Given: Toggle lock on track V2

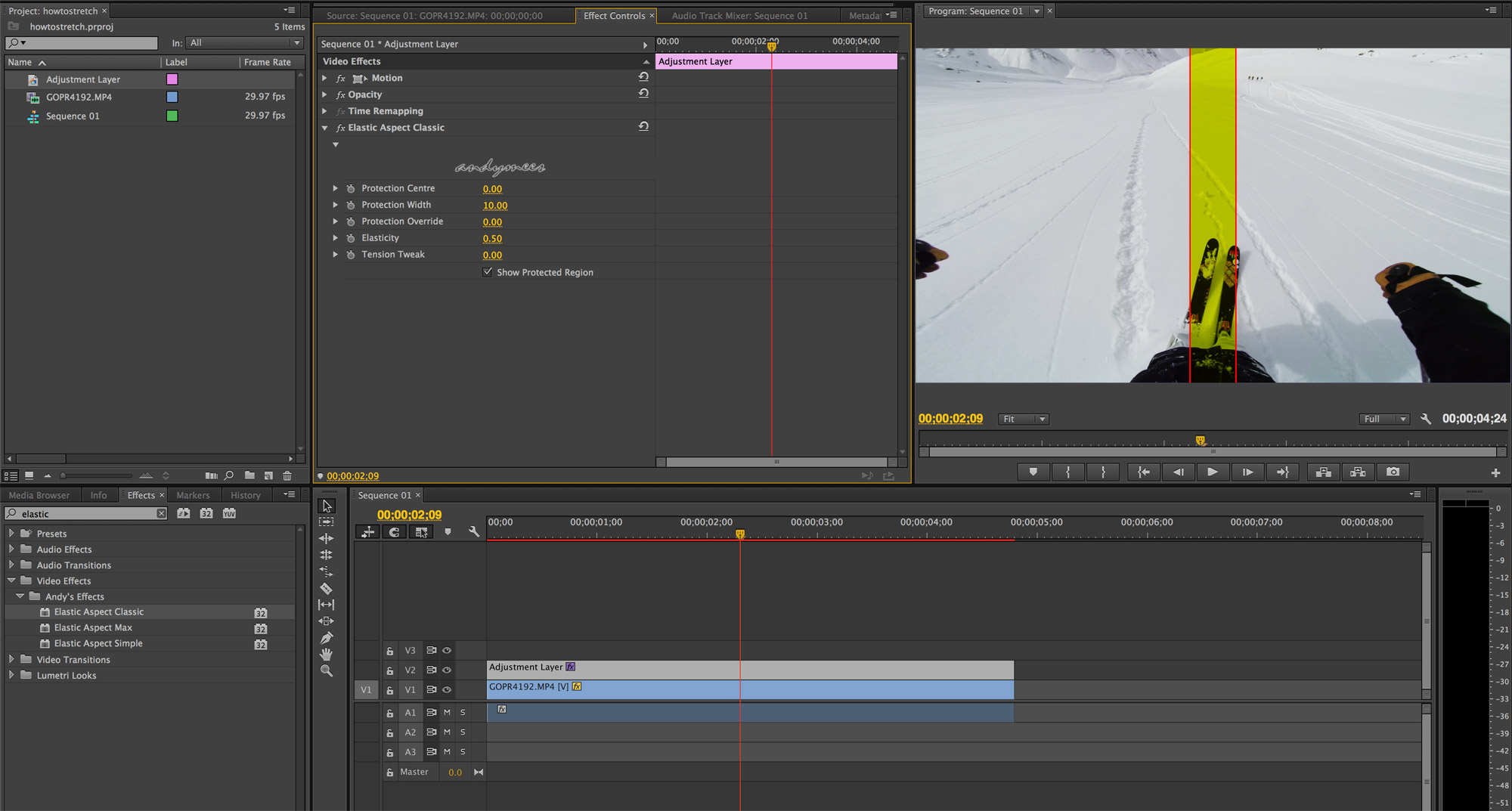Looking at the screenshot, I should (x=390, y=670).
